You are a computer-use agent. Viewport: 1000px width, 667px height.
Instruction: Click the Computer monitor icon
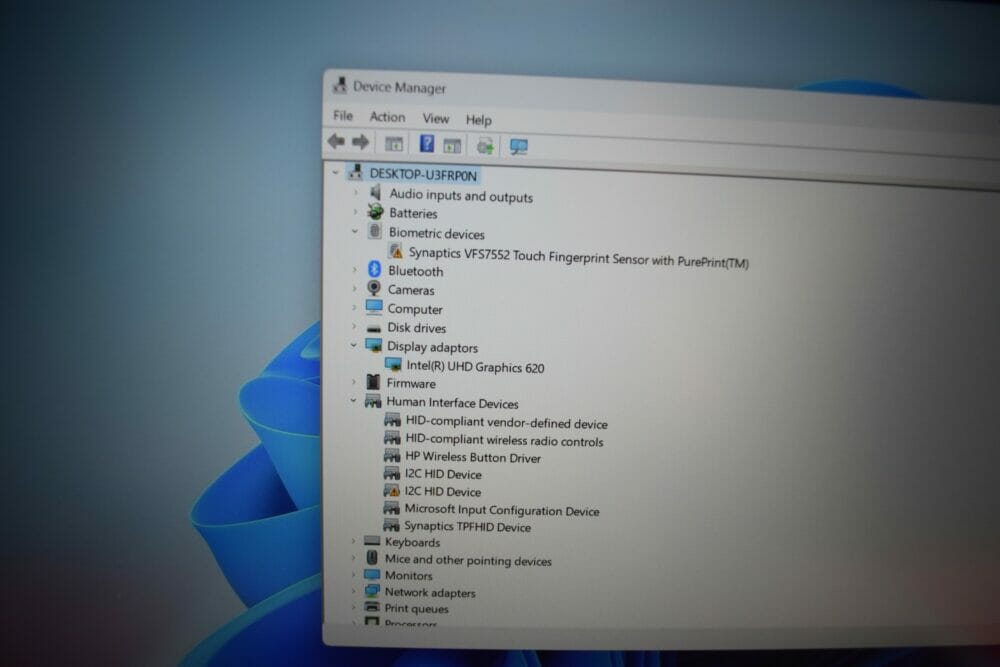(x=374, y=307)
